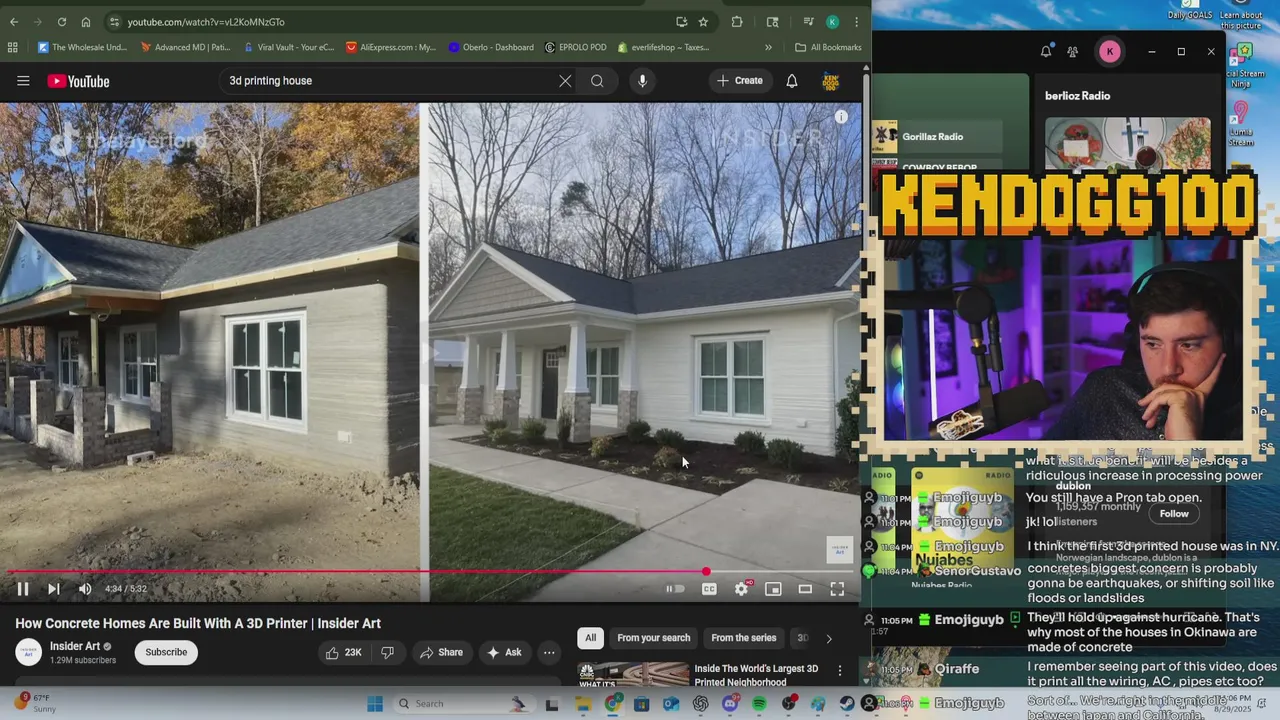Open Insider Art channel avatar
The width and height of the screenshot is (1280, 720).
(x=28, y=652)
